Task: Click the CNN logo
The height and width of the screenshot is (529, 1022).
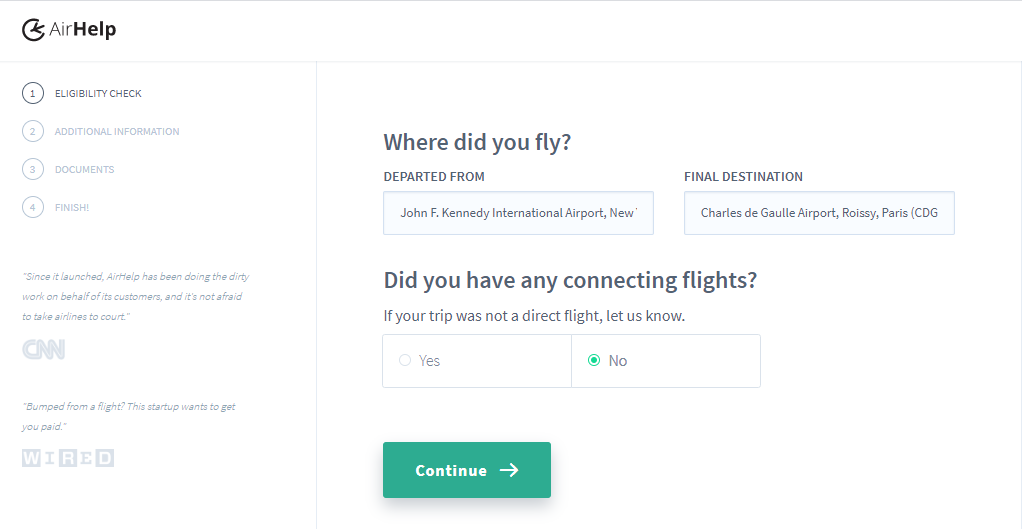Action: 44,349
